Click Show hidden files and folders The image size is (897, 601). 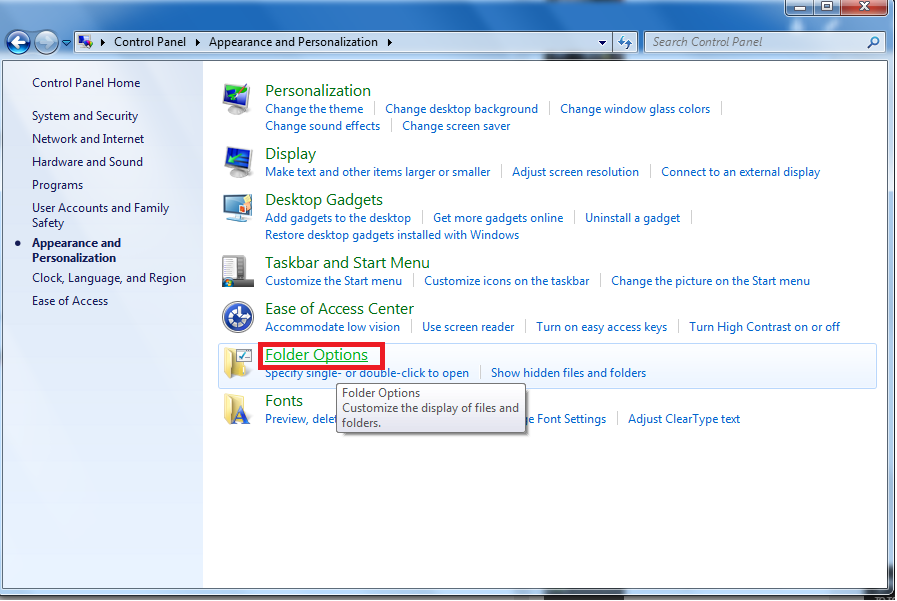(x=568, y=373)
